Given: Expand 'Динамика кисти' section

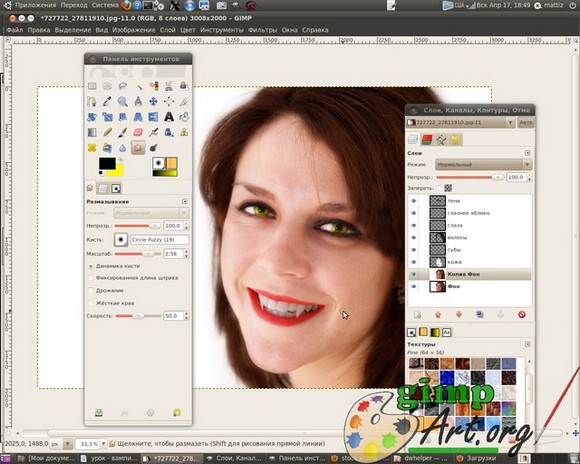Looking at the screenshot, I should pos(91,266).
